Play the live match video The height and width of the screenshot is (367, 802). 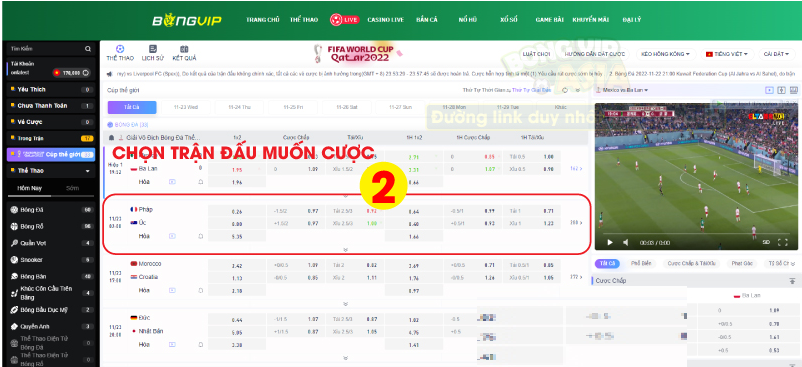(x=610, y=242)
